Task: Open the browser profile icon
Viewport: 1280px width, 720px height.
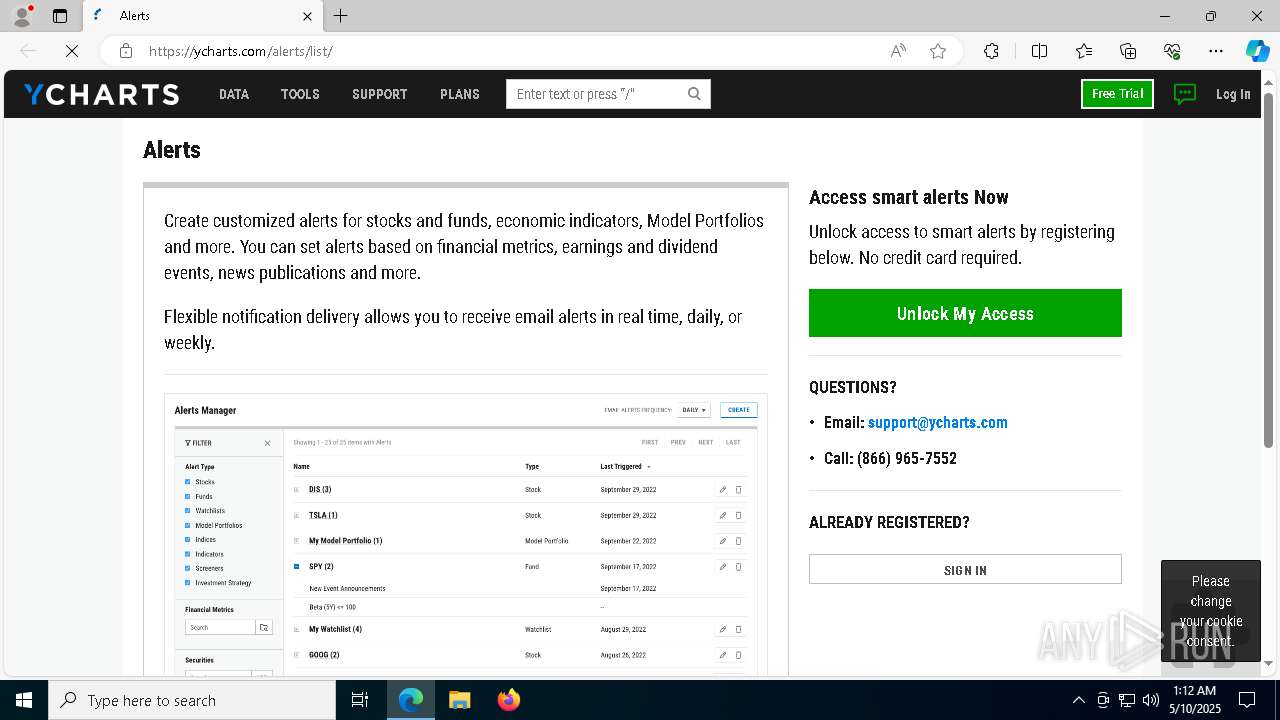Action: (22, 16)
